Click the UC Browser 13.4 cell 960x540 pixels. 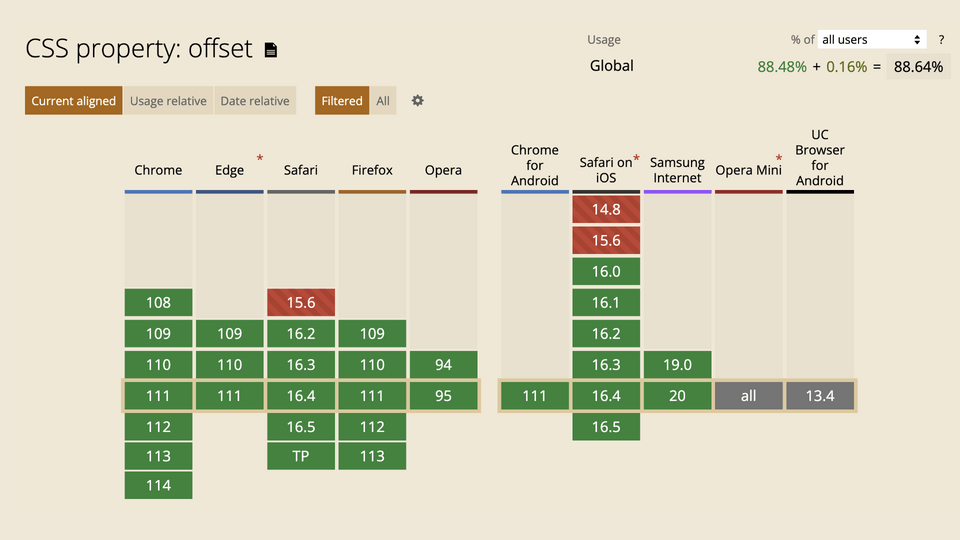(820, 396)
